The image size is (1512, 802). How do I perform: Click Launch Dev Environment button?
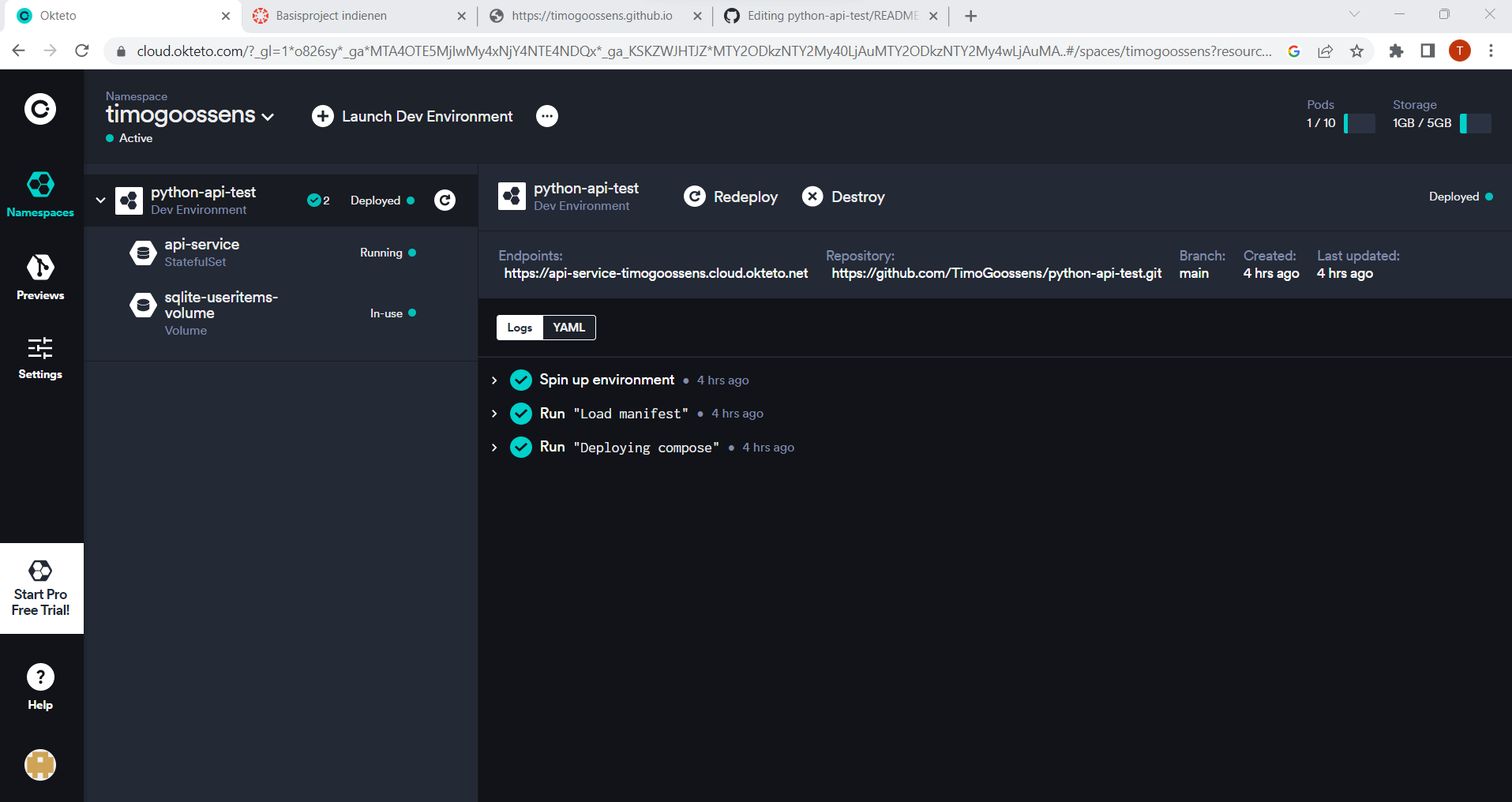coord(412,116)
